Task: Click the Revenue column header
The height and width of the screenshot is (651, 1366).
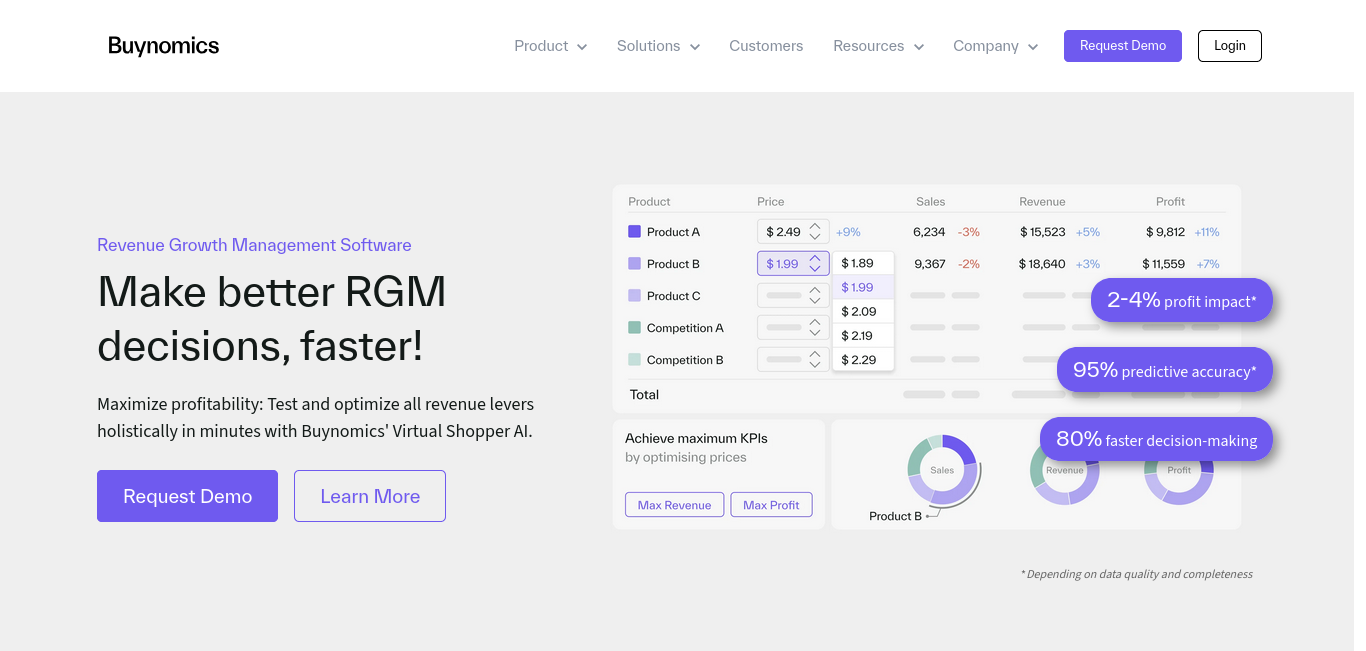Action: tap(1042, 202)
